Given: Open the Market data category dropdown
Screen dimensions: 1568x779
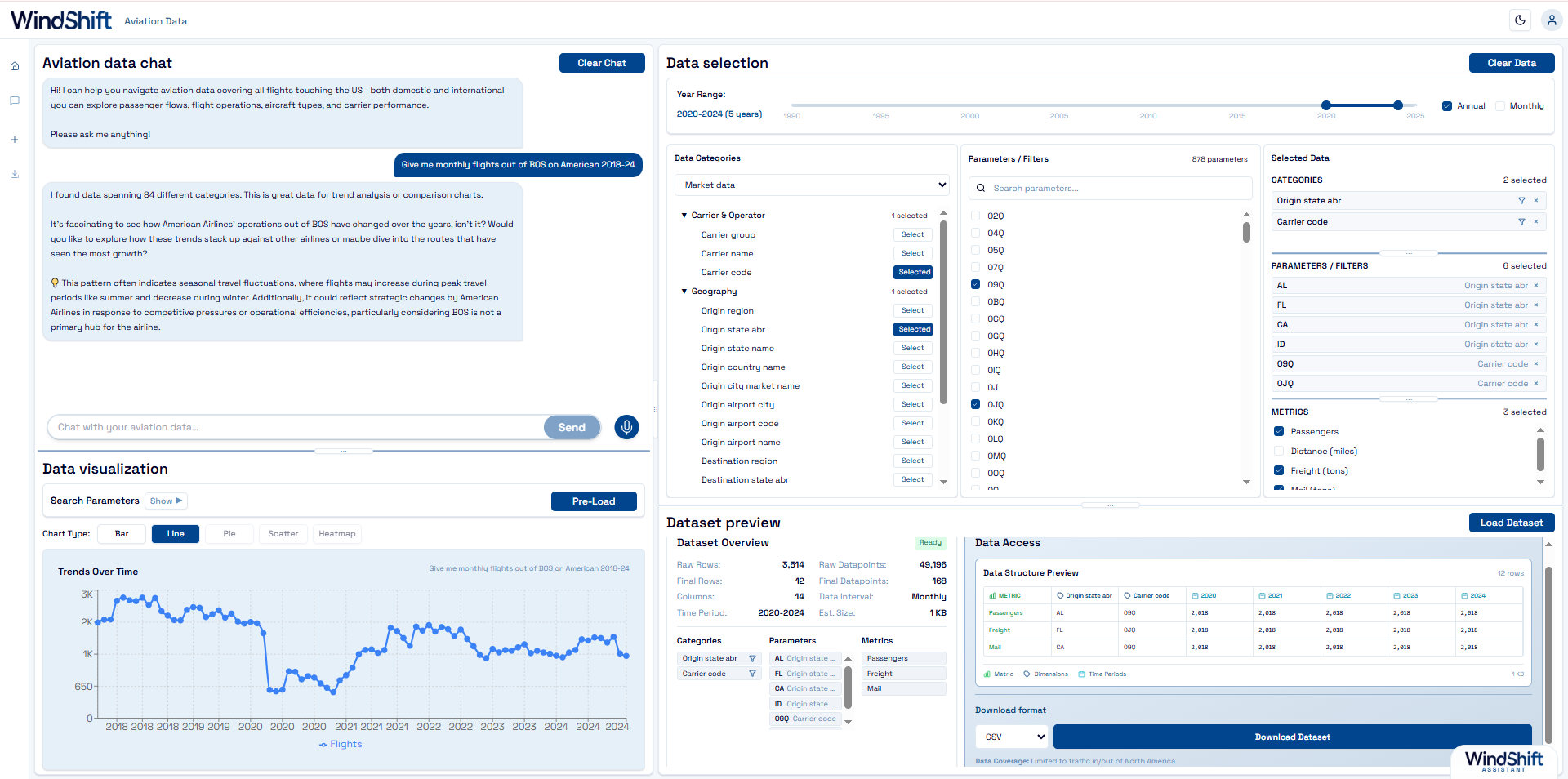Looking at the screenshot, I should coord(811,185).
